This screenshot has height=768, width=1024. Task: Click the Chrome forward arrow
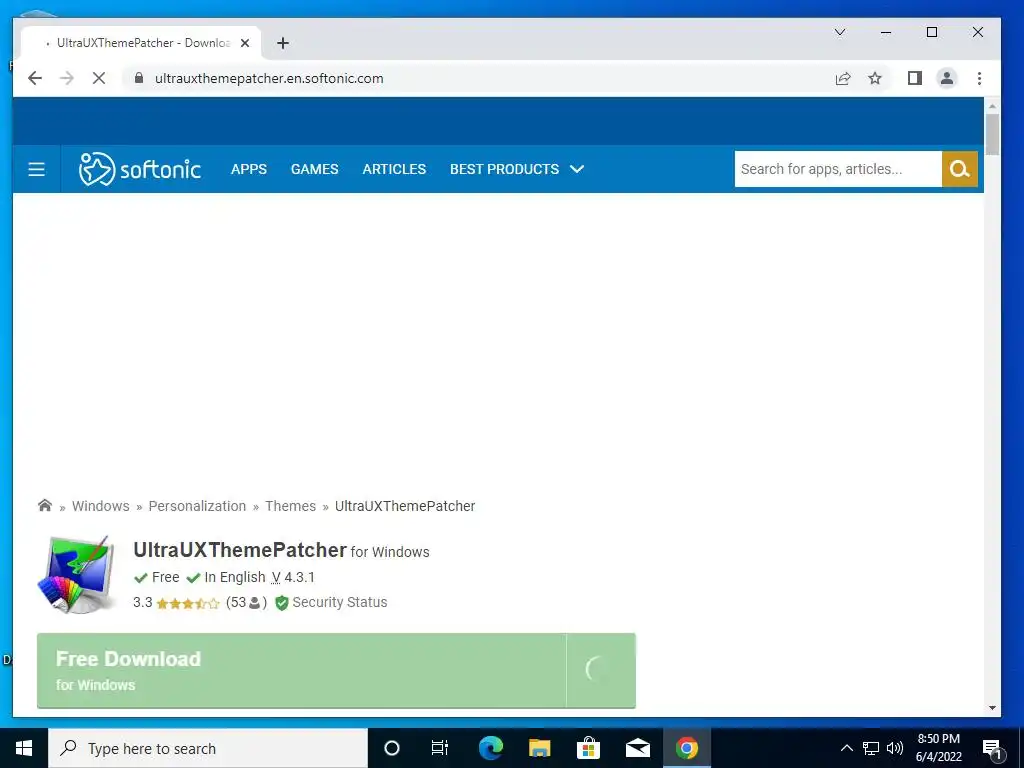click(67, 78)
